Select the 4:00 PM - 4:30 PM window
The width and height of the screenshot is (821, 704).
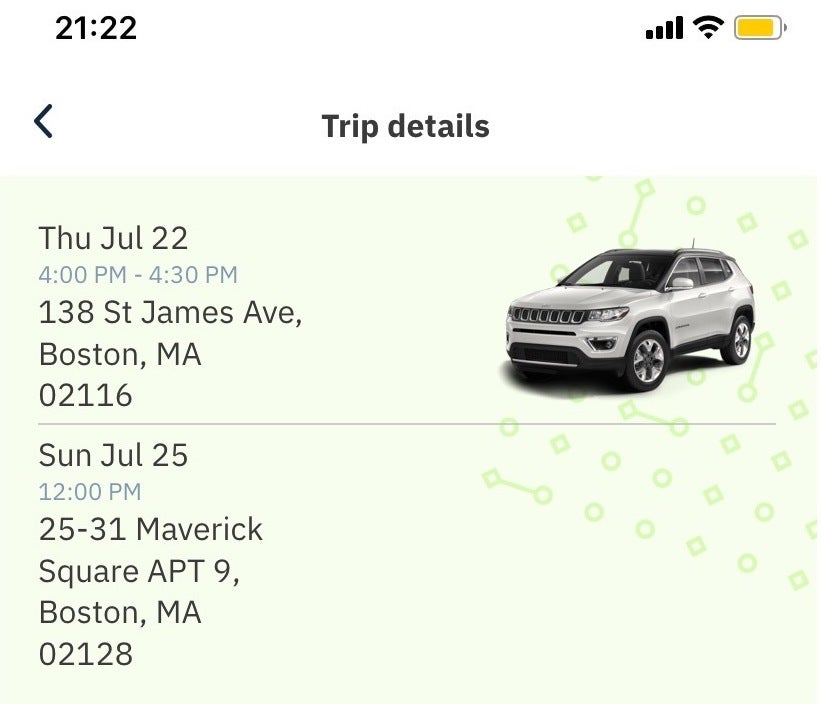tap(137, 274)
